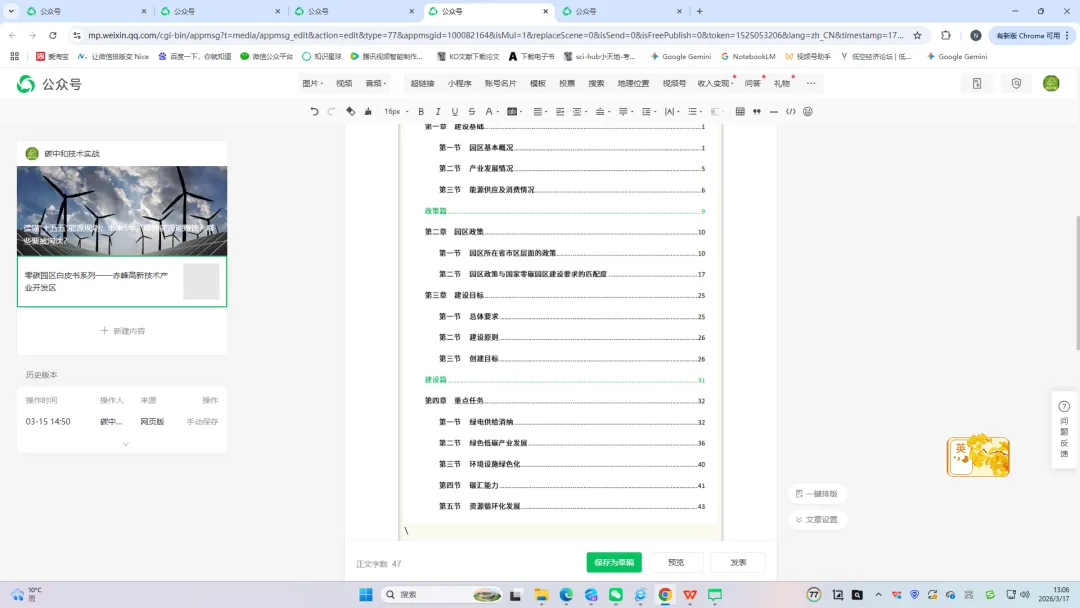Viewport: 1080px width, 608px height.
Task: Open the text alignment dropdown
Action: tap(540, 112)
